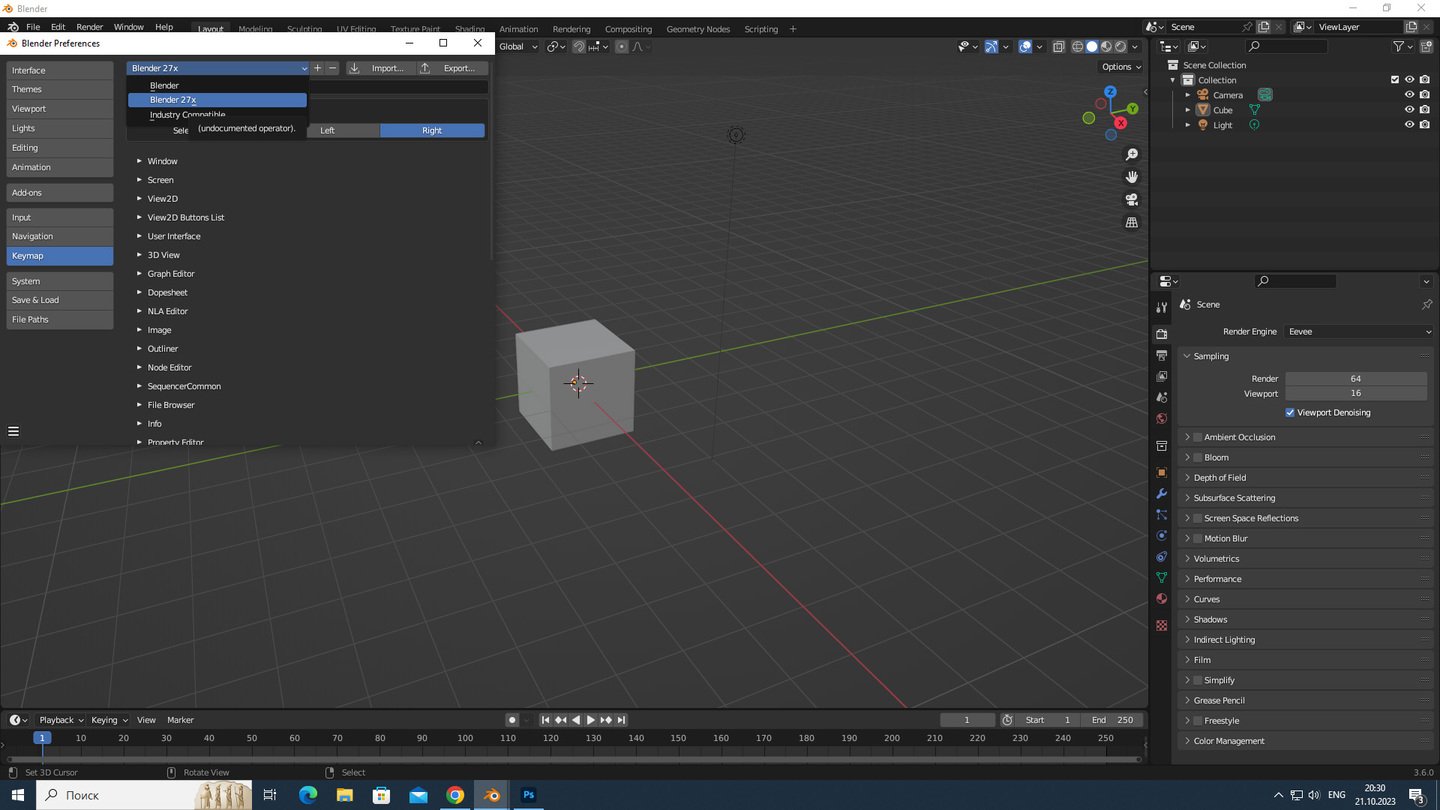
Task: Choose Blender preset from the dropdown list
Action: 165,86
